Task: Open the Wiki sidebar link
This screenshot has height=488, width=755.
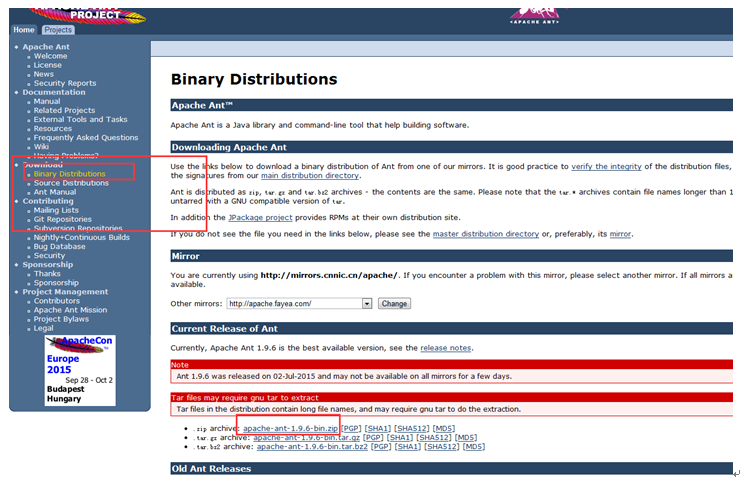Action: pos(41,147)
